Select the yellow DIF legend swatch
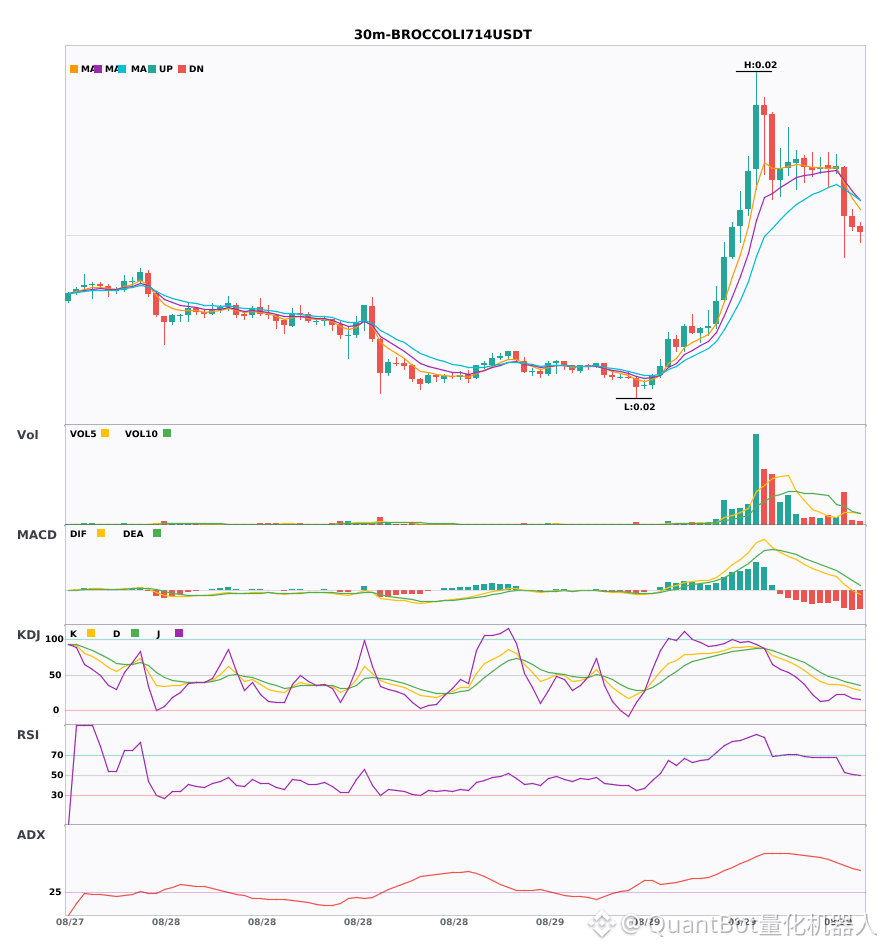The image size is (885, 950). pyautogui.click(x=101, y=533)
